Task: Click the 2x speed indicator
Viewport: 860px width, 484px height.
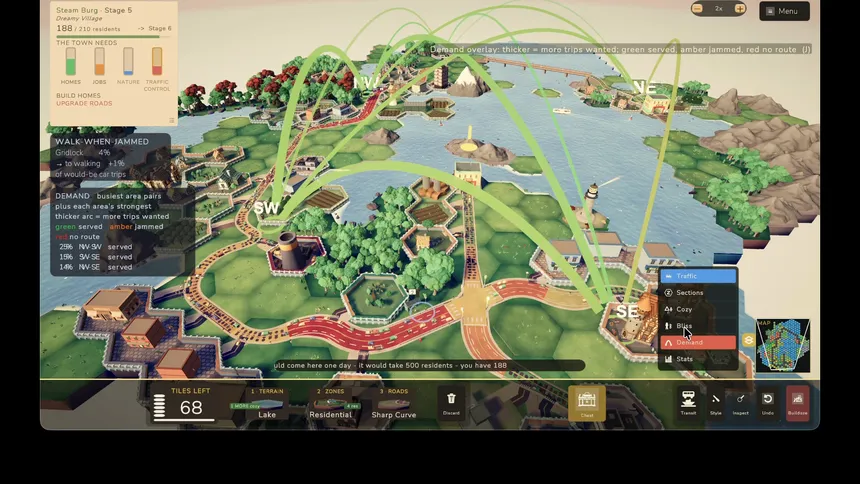Action: coord(718,9)
